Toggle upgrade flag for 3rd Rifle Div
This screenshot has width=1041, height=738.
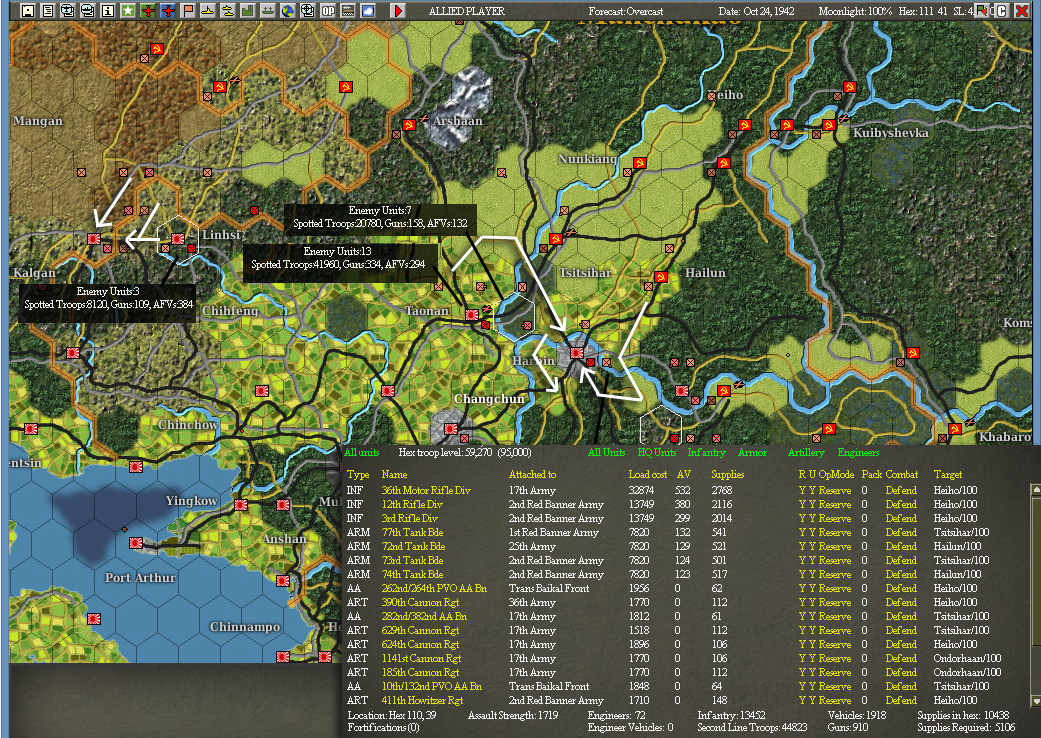coord(812,518)
